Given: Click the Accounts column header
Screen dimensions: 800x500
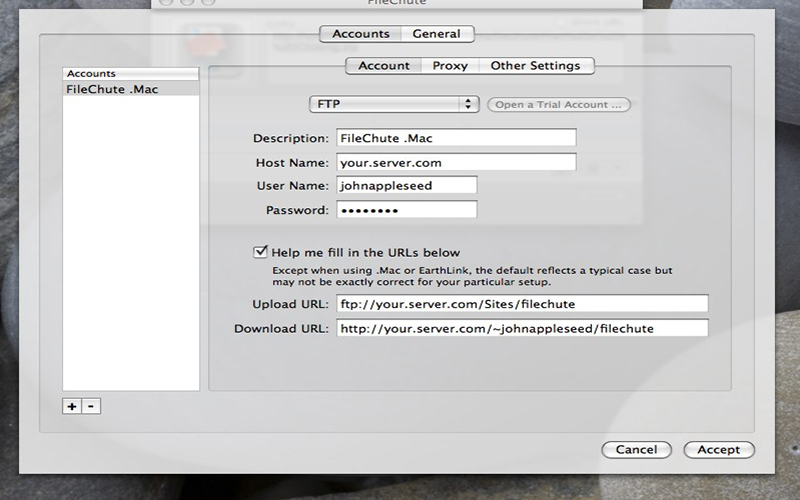Looking at the screenshot, I should [x=131, y=73].
